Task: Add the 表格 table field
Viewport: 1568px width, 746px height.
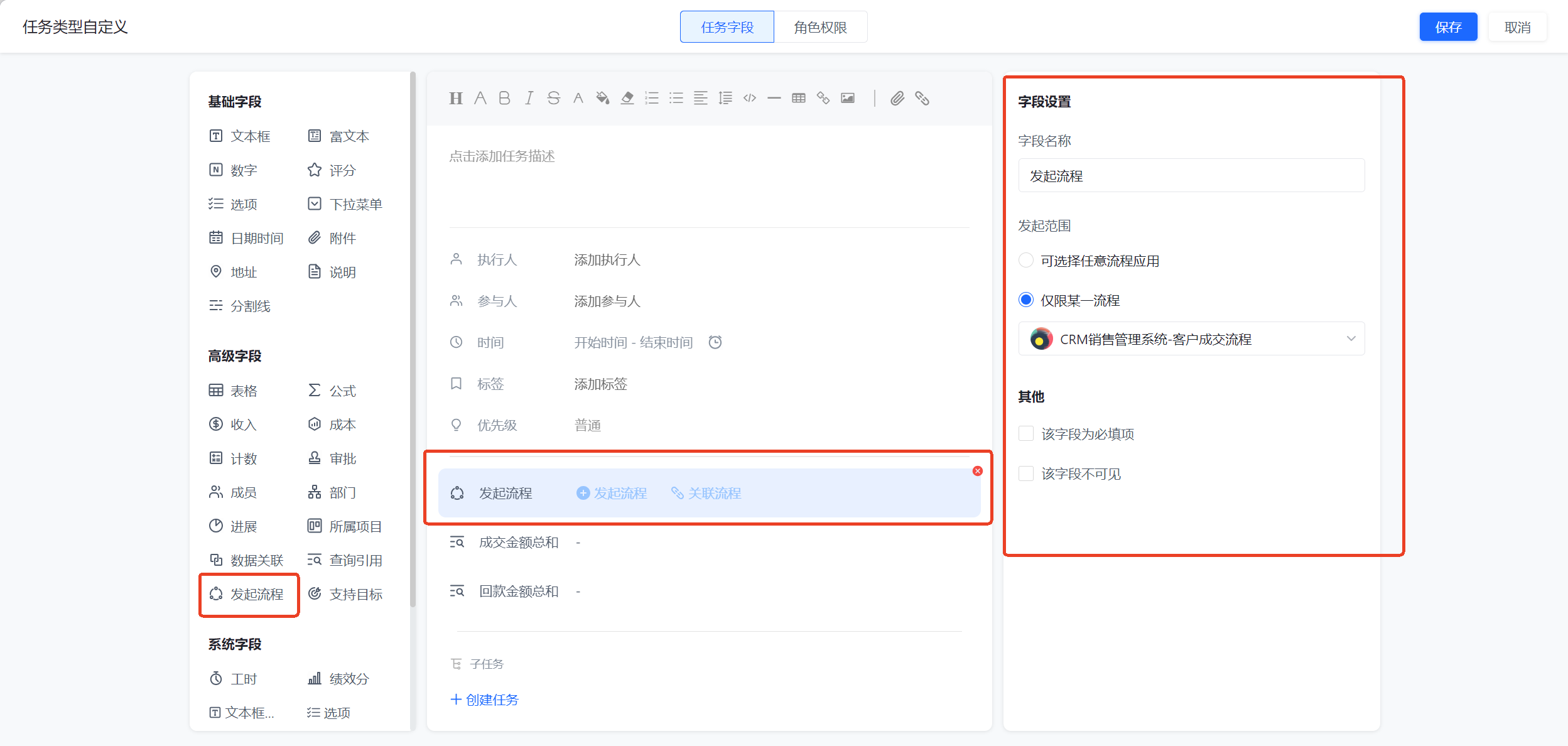Action: pyautogui.click(x=233, y=391)
